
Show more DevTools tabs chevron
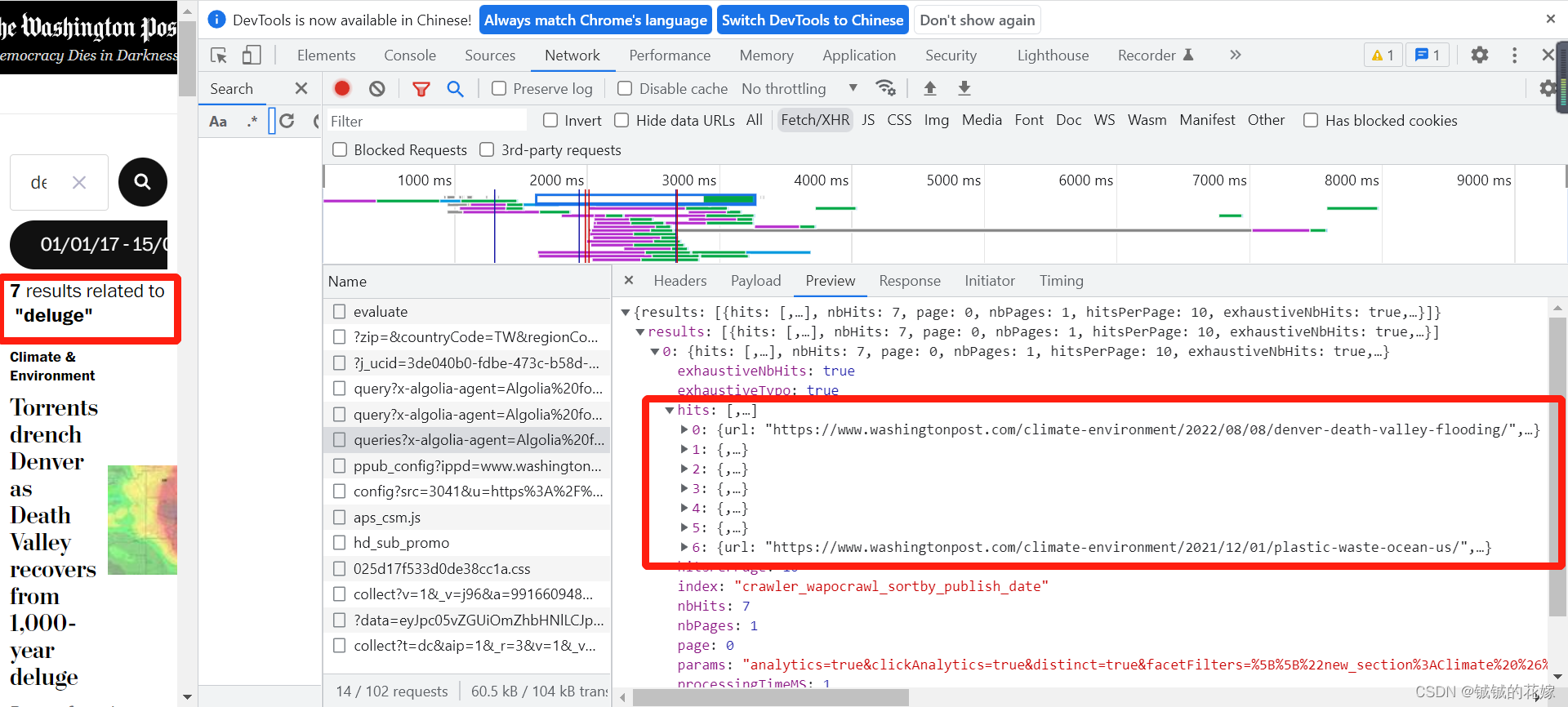tap(1235, 55)
